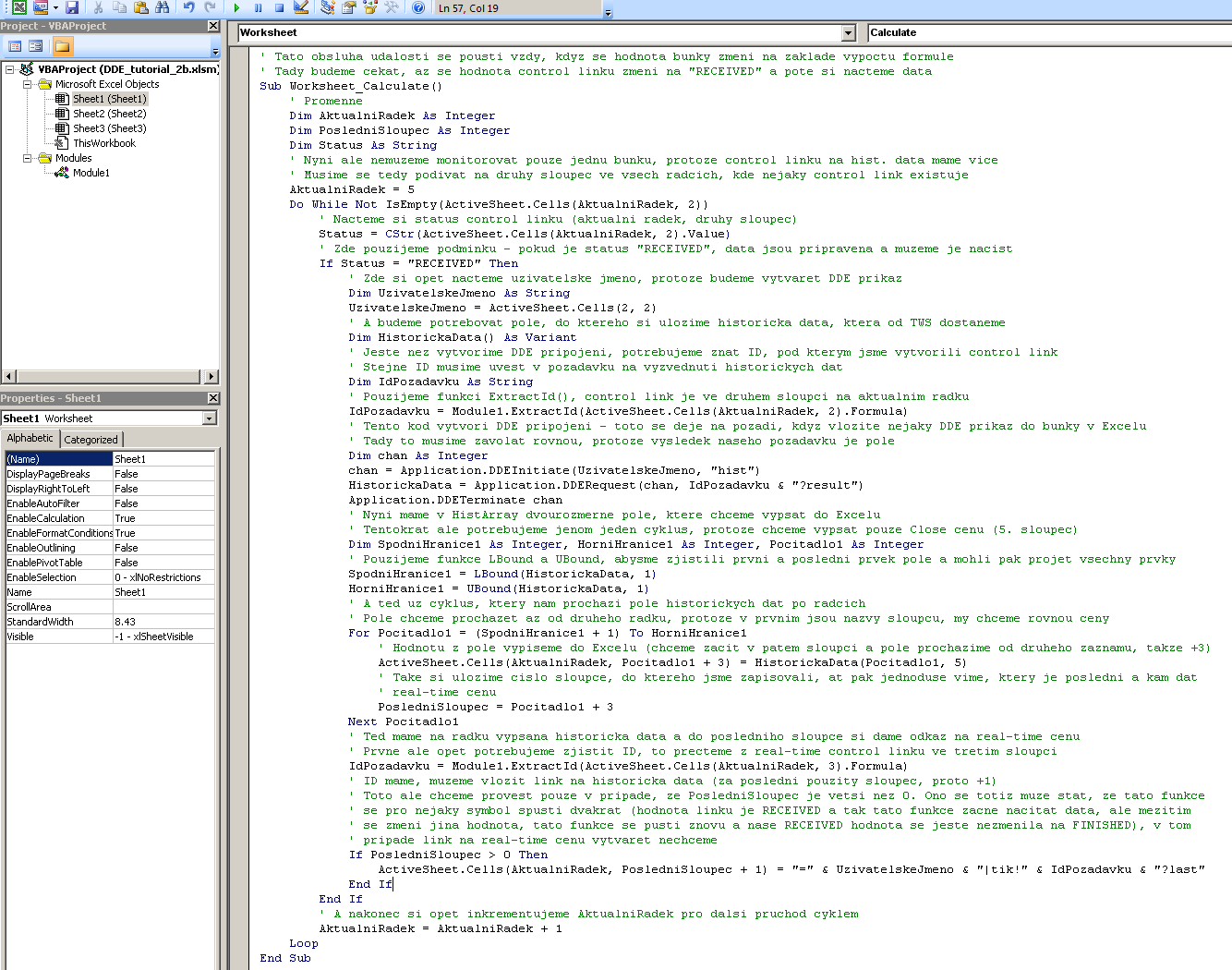Open the Sheet1 Worksheet properties object dropdown
Image resolution: width=1232 pixels, height=970 pixels.
pos(210,418)
